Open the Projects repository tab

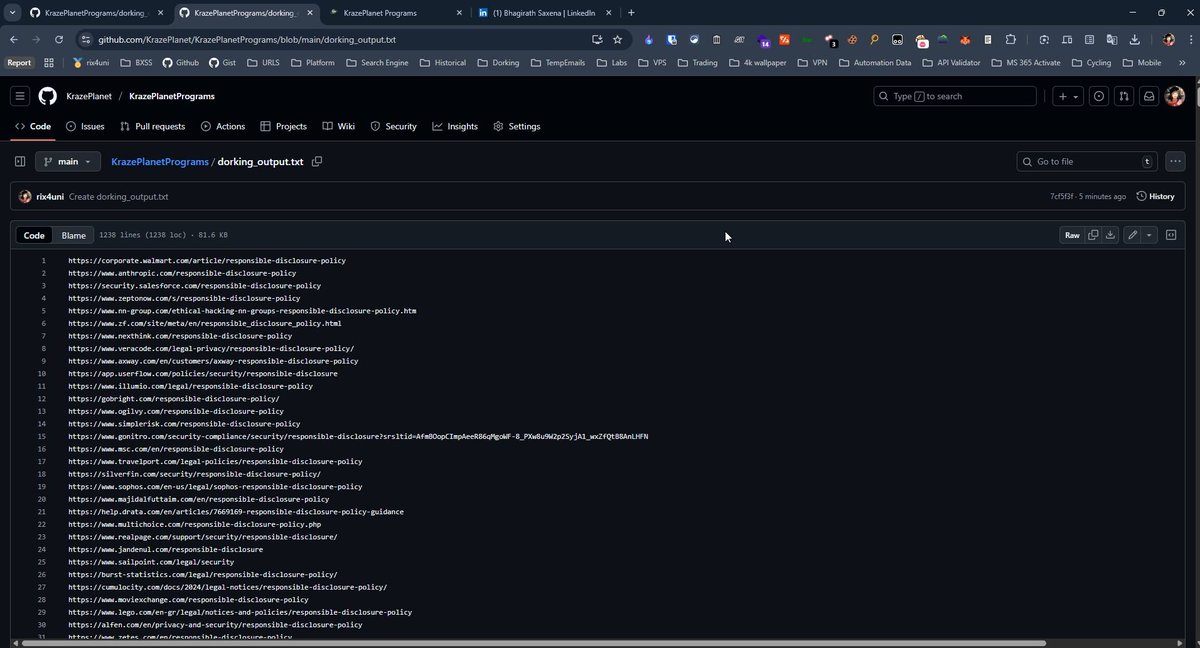283,126
